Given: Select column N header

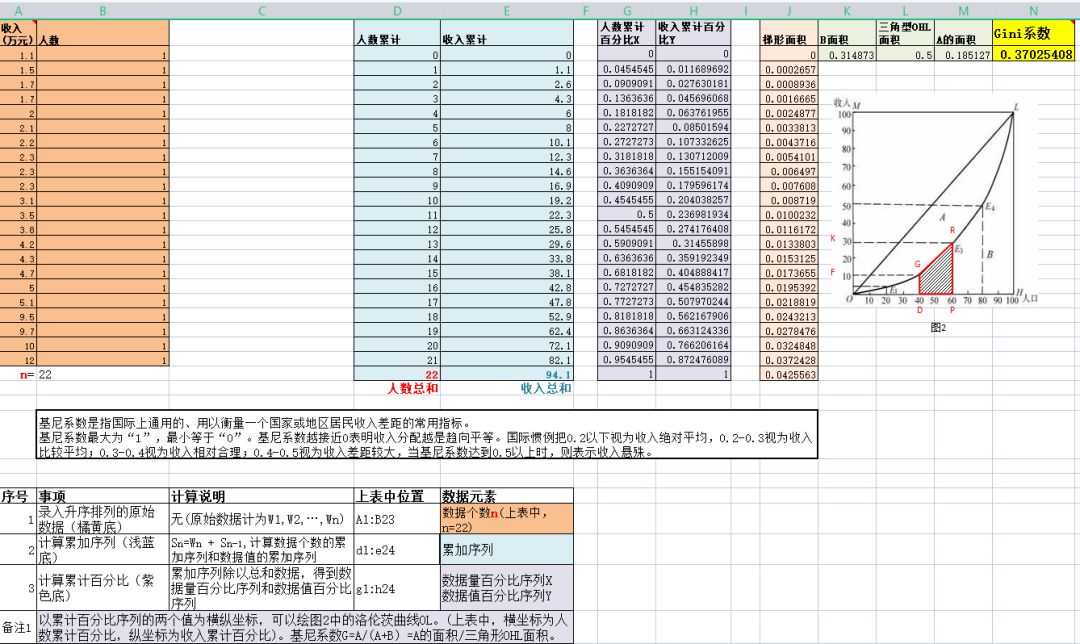Looking at the screenshot, I should [1033, 11].
